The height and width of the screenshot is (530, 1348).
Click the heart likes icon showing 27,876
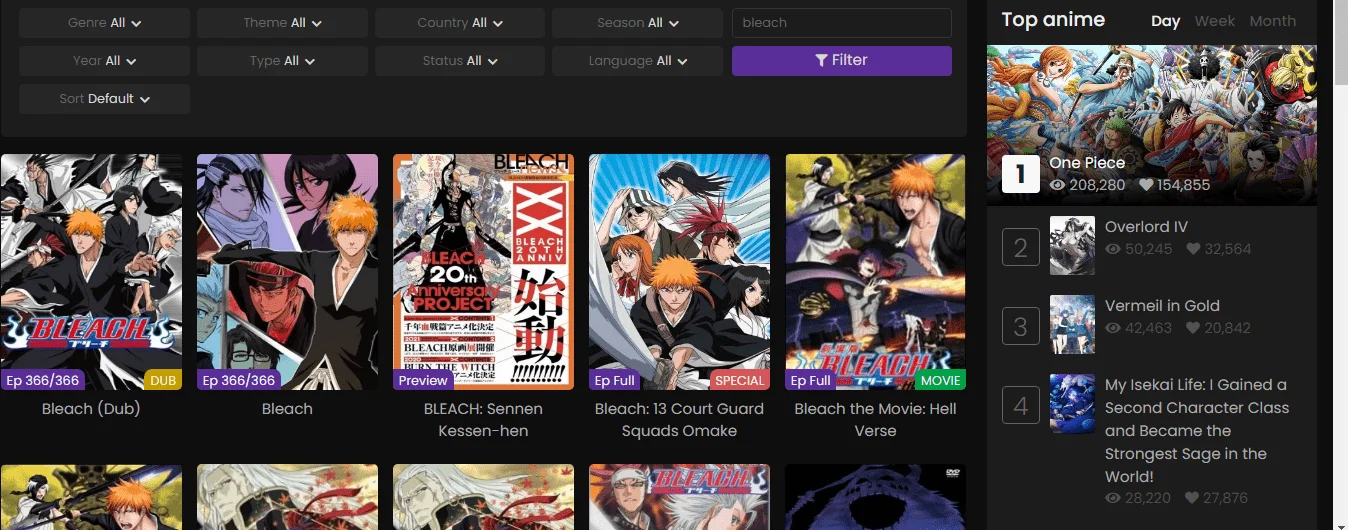pos(1193,498)
